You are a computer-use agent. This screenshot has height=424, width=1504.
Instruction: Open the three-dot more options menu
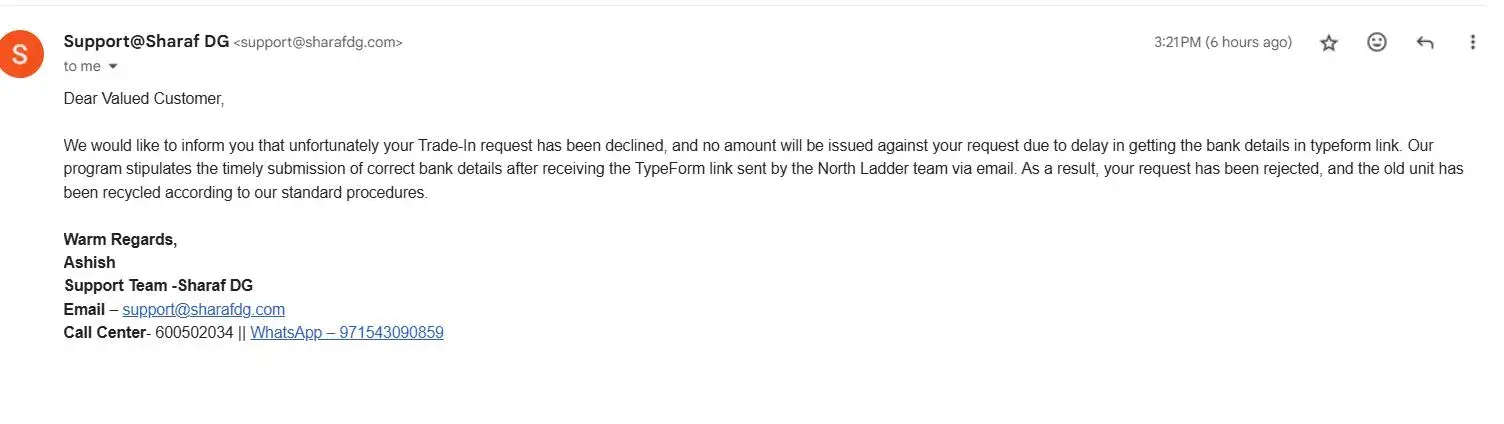(x=1472, y=43)
